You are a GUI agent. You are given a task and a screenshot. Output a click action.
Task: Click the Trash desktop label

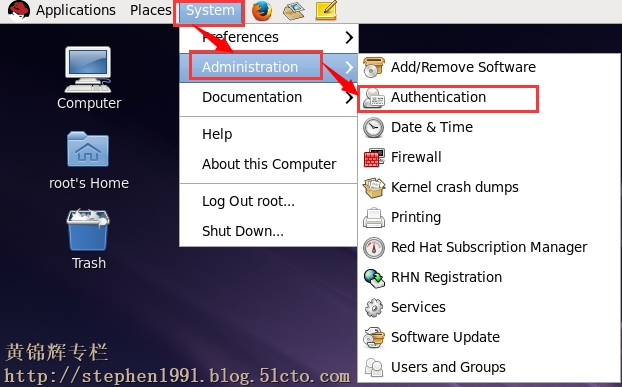pyautogui.click(x=89, y=264)
